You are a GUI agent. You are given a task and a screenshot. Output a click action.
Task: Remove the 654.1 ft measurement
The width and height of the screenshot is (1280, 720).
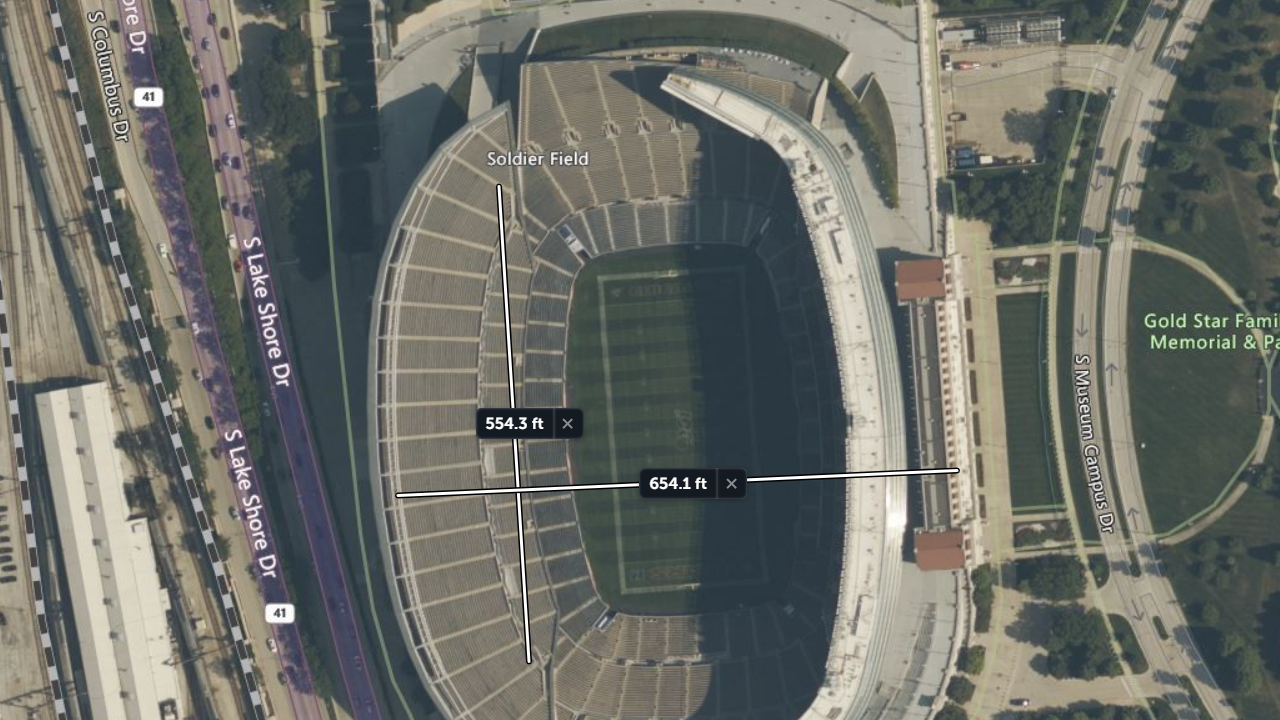[731, 484]
